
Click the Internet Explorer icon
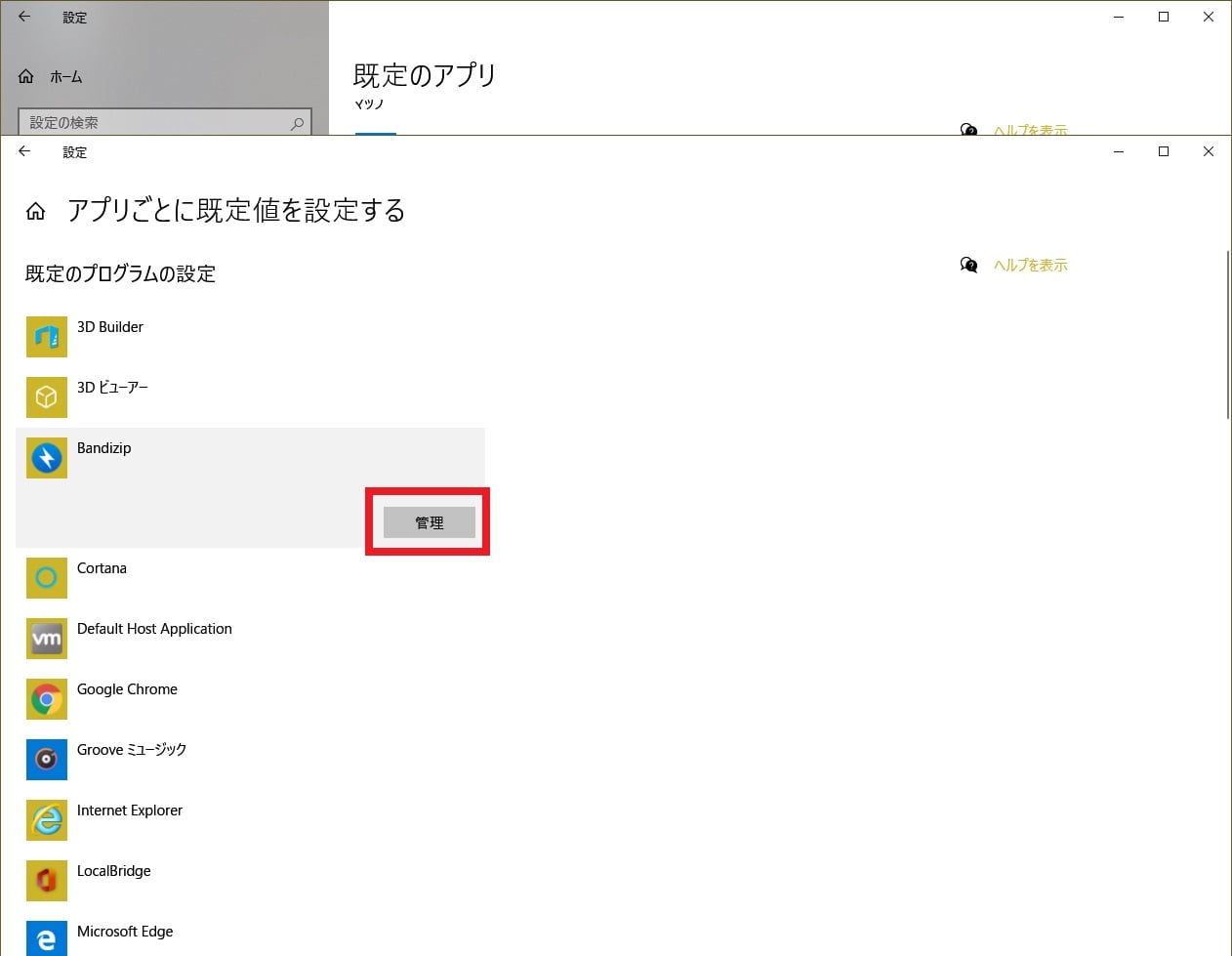click(x=47, y=820)
